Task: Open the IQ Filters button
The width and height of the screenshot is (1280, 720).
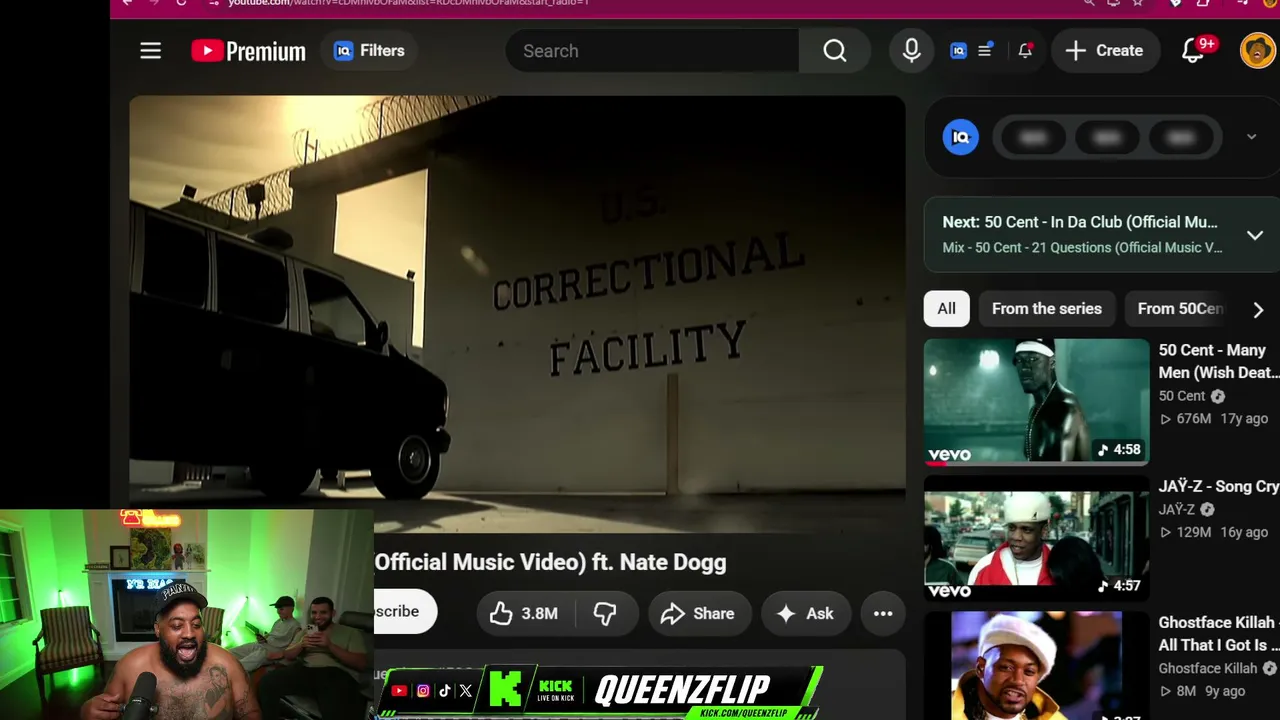Action: 369,51
